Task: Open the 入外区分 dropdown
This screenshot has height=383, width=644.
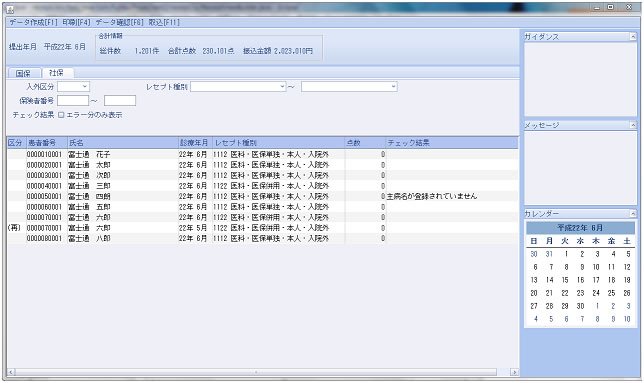Action: (x=74, y=87)
